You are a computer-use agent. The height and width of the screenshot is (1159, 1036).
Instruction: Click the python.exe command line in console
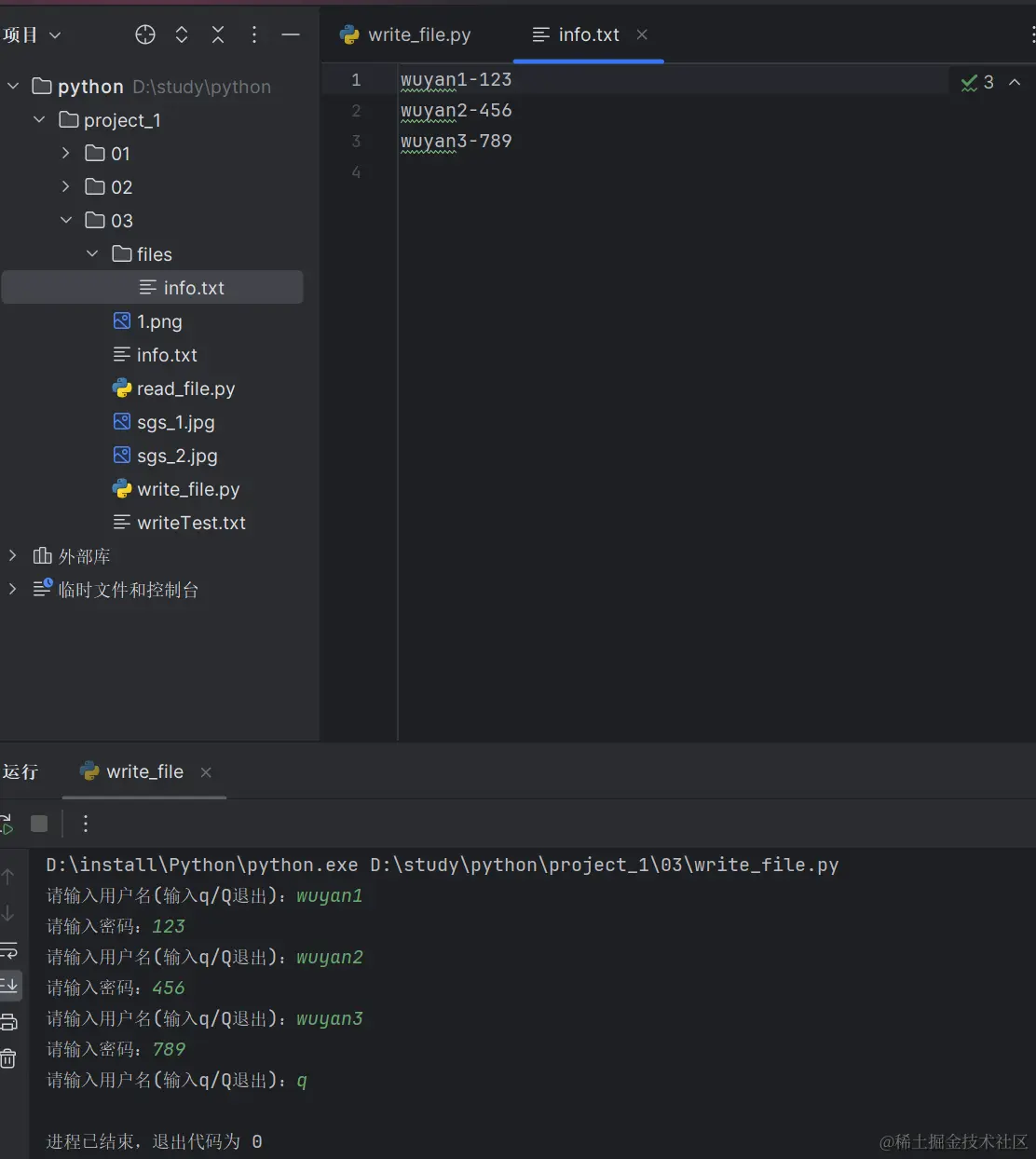click(443, 866)
